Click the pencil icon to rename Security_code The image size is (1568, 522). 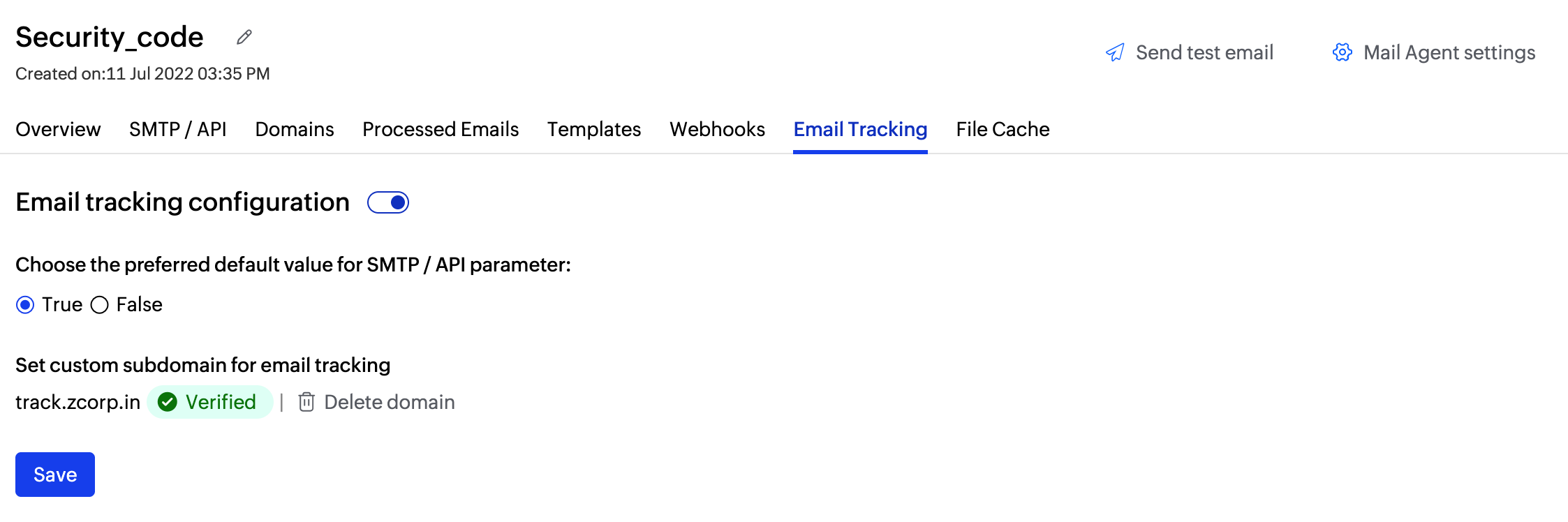point(242,37)
